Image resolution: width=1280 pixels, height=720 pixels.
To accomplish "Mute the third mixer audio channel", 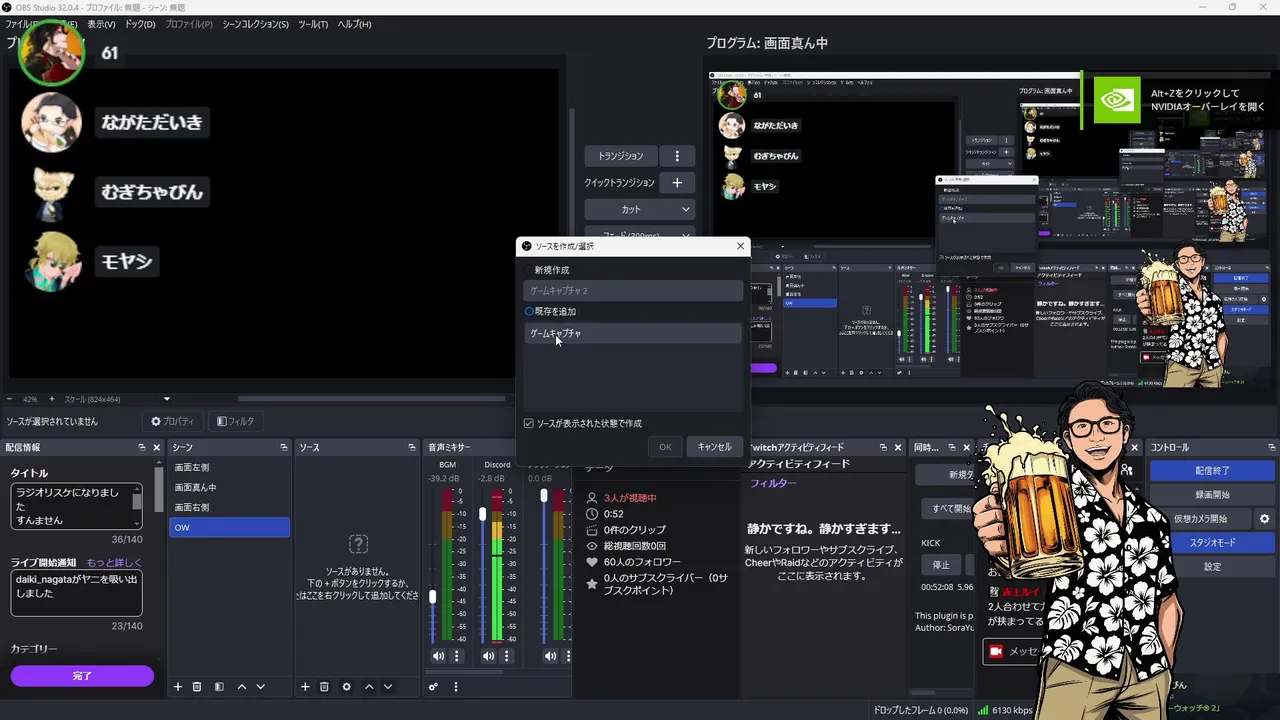I will pyautogui.click(x=551, y=656).
